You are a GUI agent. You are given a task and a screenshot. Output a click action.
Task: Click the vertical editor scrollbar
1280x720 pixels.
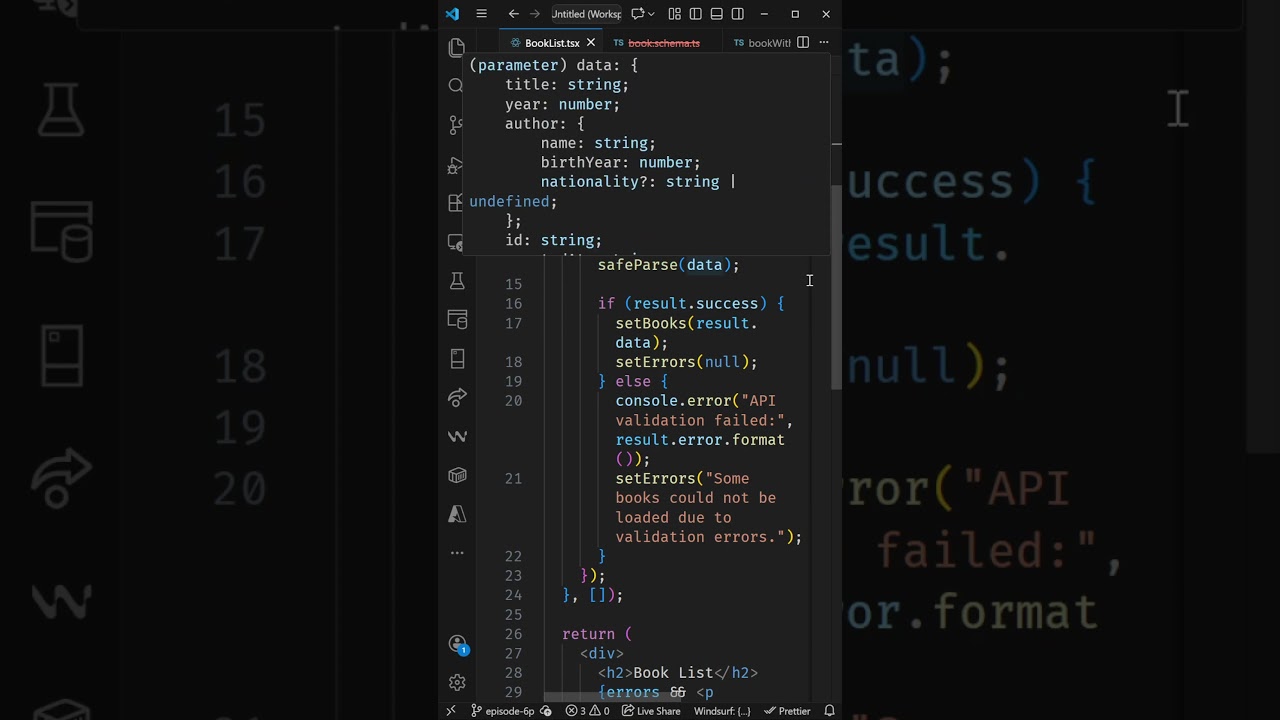pos(836,288)
